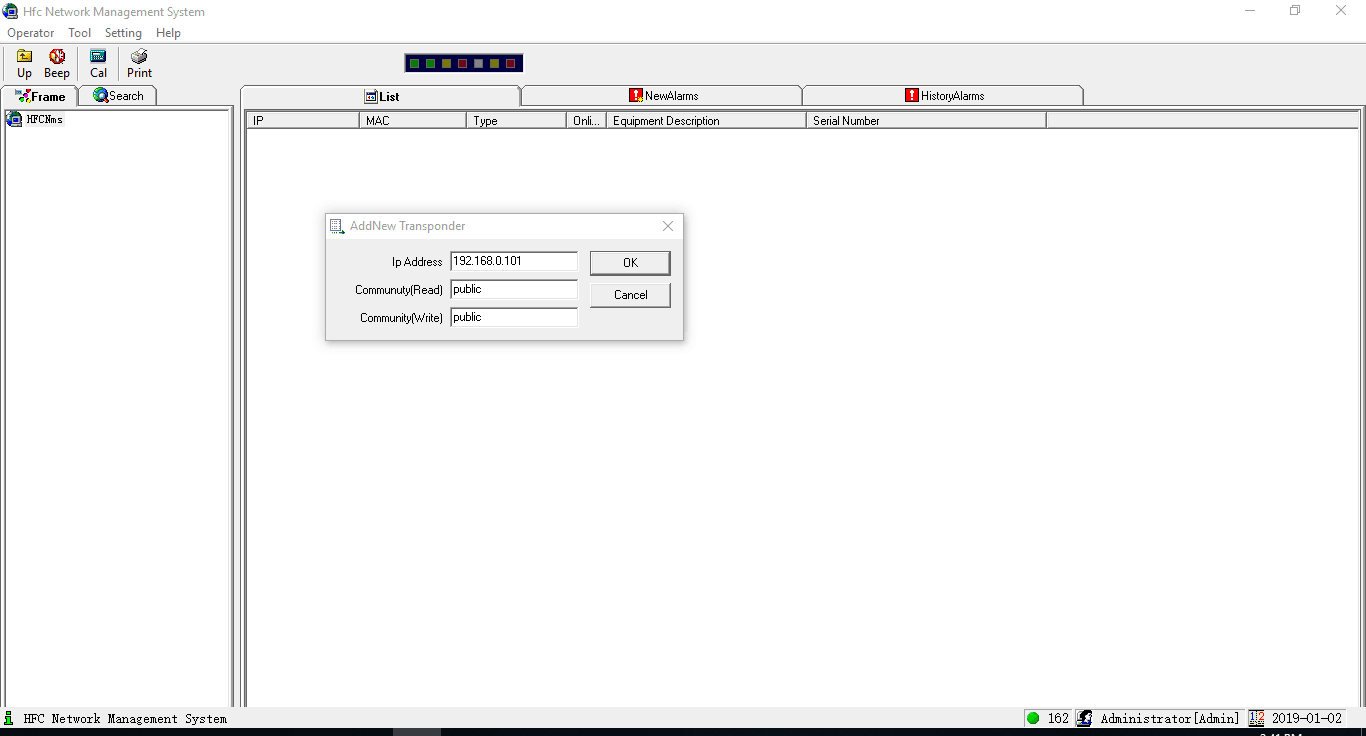Open the Setting menu

click(123, 33)
